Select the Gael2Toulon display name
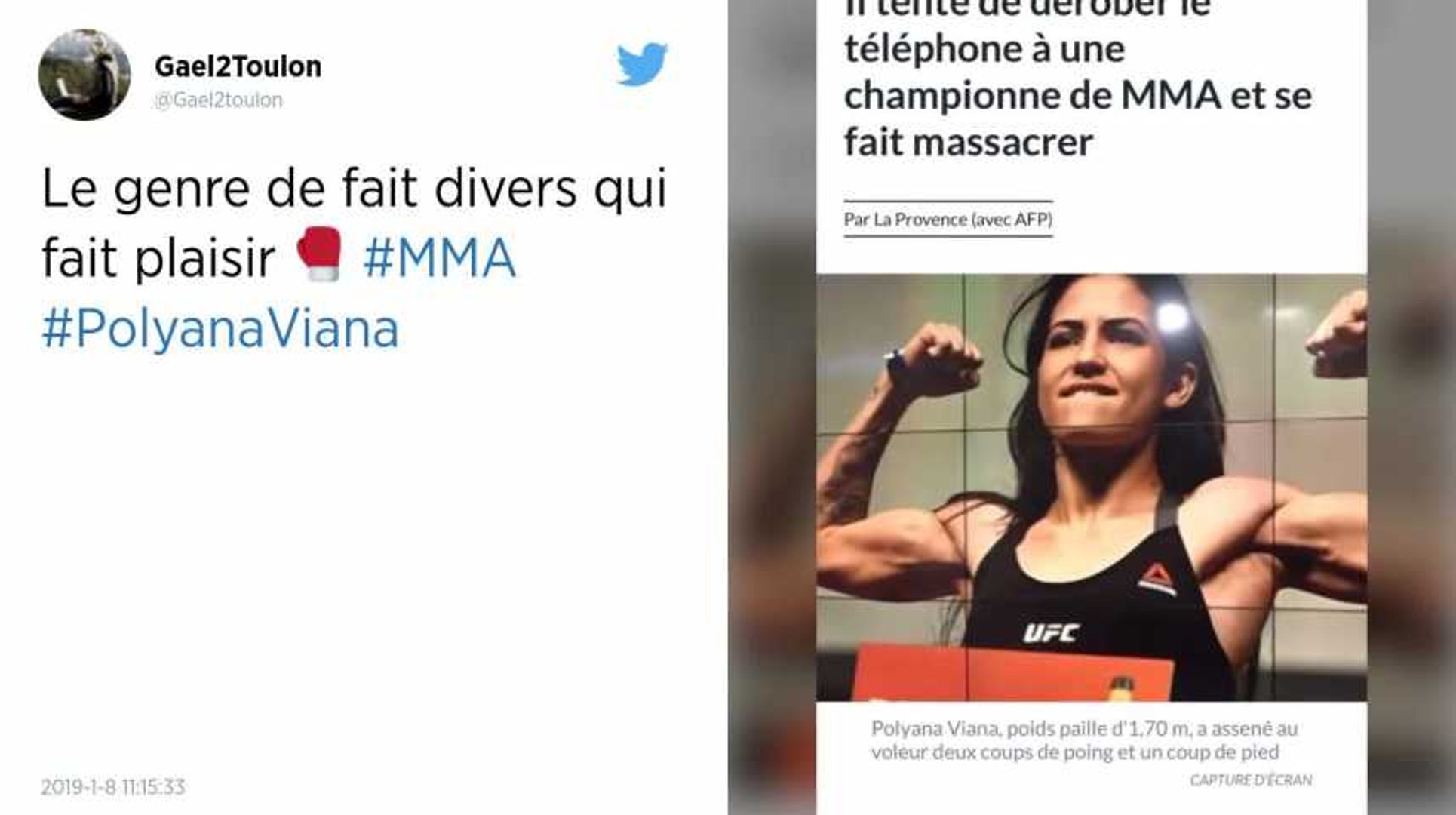Viewport: 1456px width, 815px height. point(238,66)
